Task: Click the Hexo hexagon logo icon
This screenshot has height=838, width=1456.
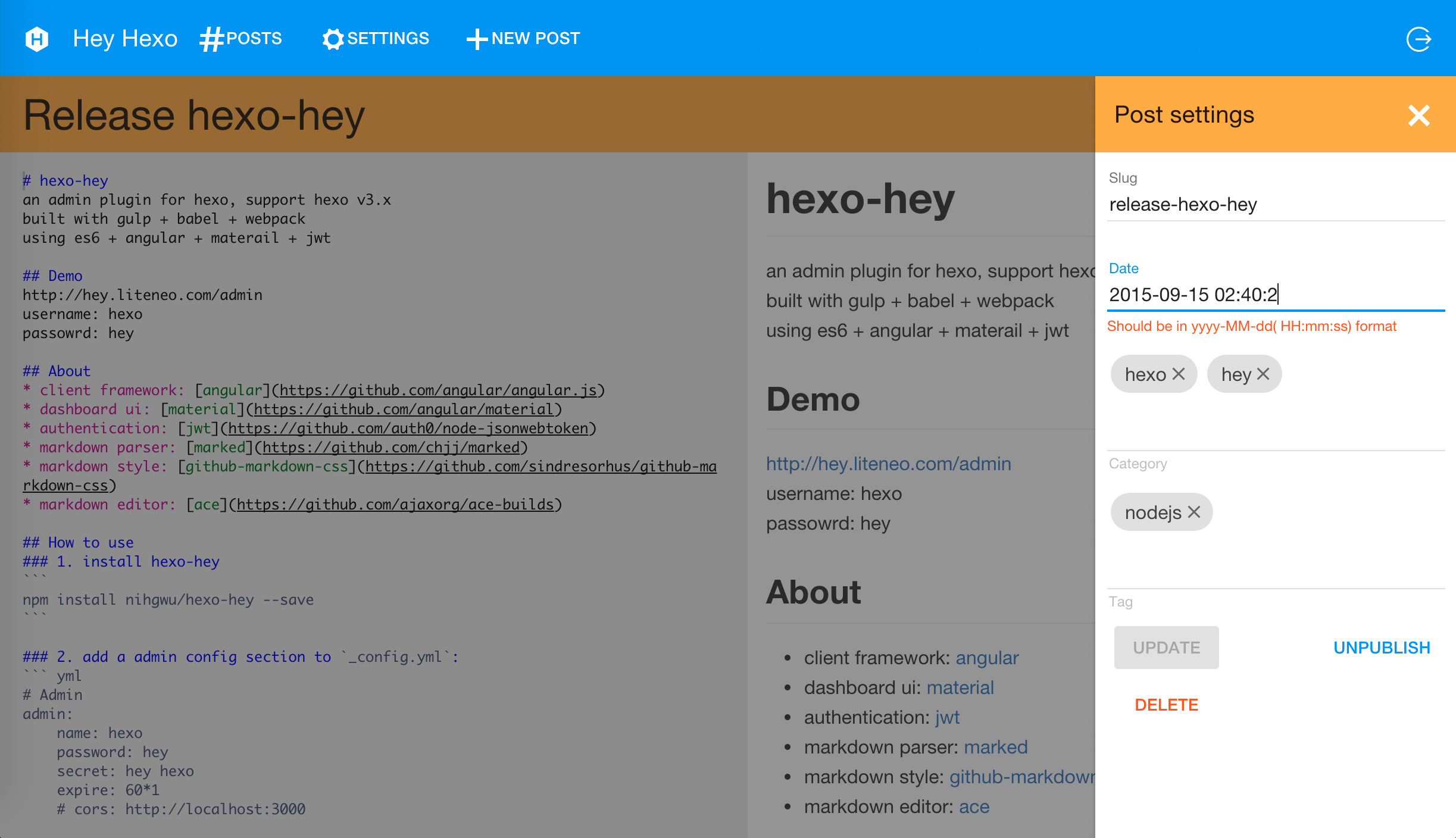Action: (37, 39)
